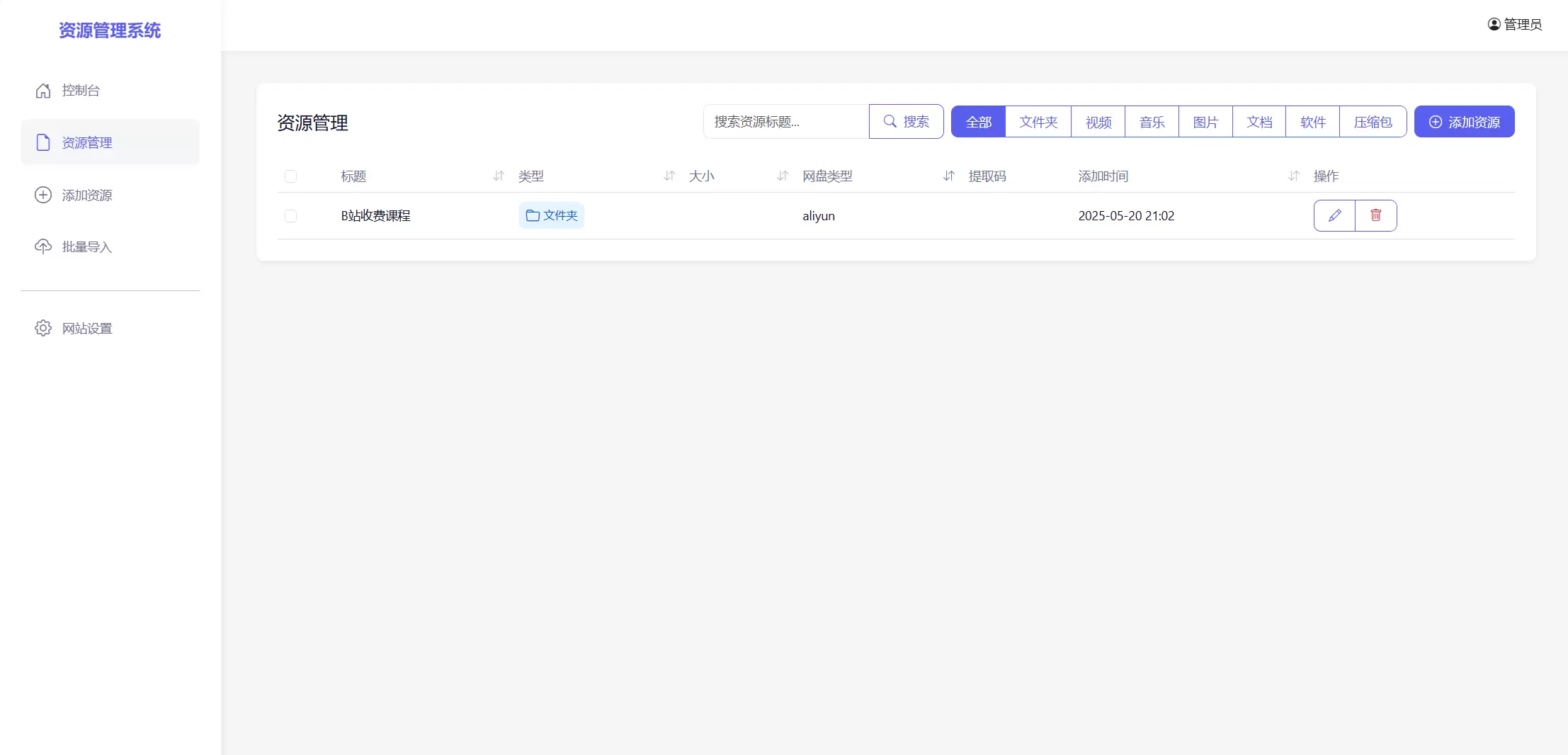
Task: Click the pencil edit icon for B站收费课程
Action: pos(1334,215)
